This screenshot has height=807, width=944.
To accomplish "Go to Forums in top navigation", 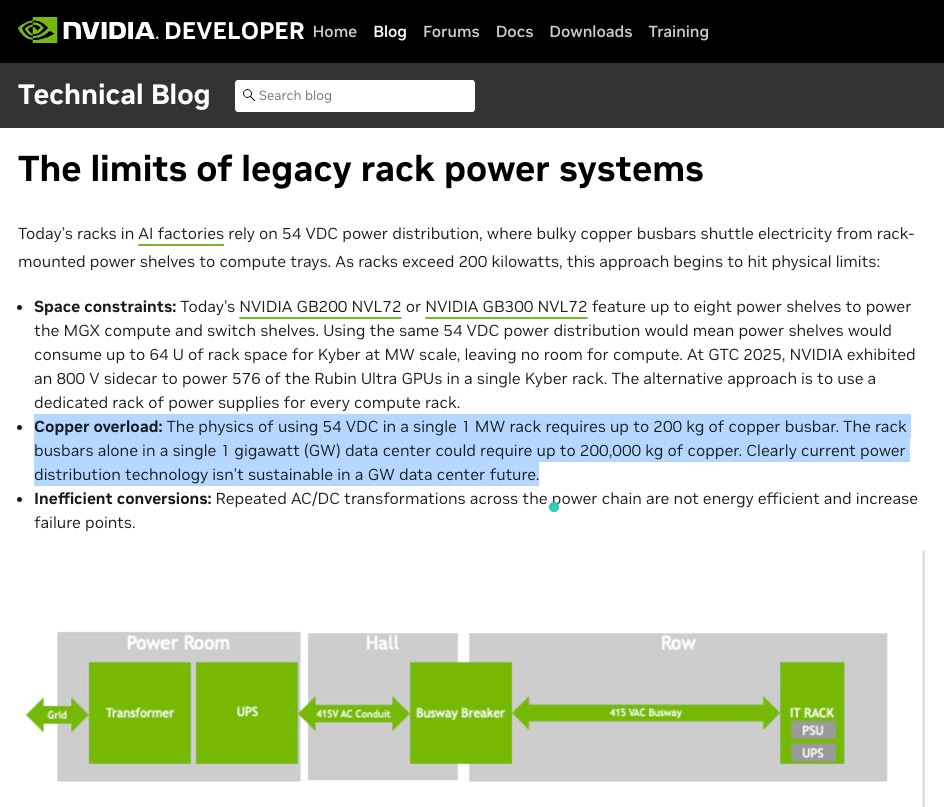I will click(x=451, y=31).
